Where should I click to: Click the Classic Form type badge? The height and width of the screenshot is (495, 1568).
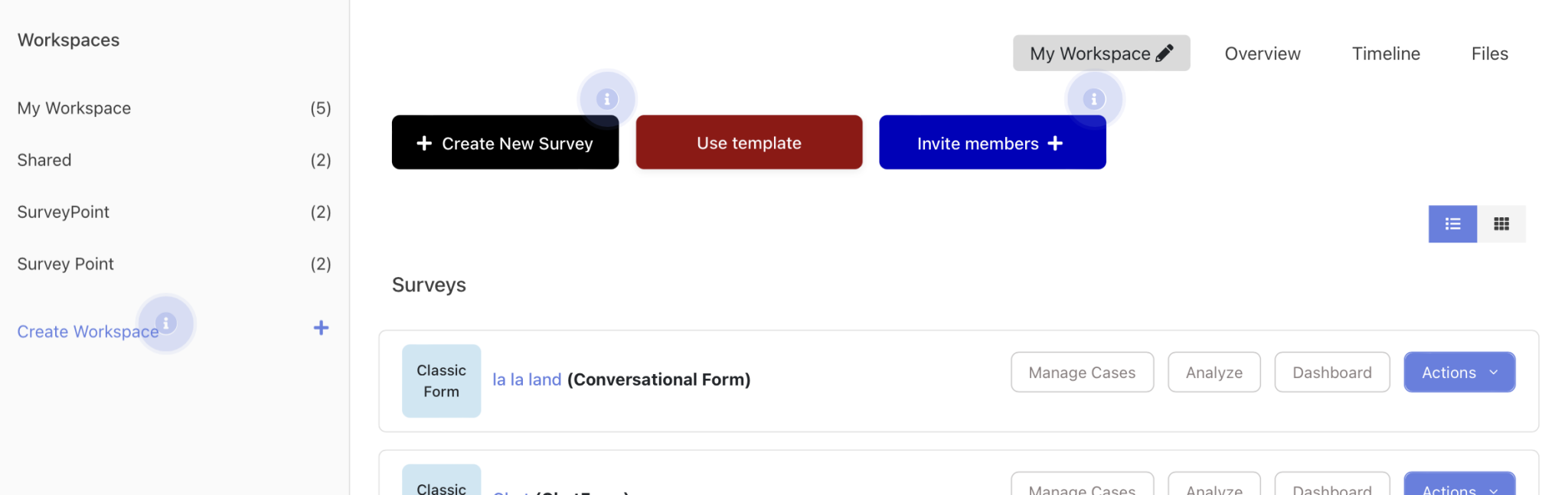click(x=441, y=380)
